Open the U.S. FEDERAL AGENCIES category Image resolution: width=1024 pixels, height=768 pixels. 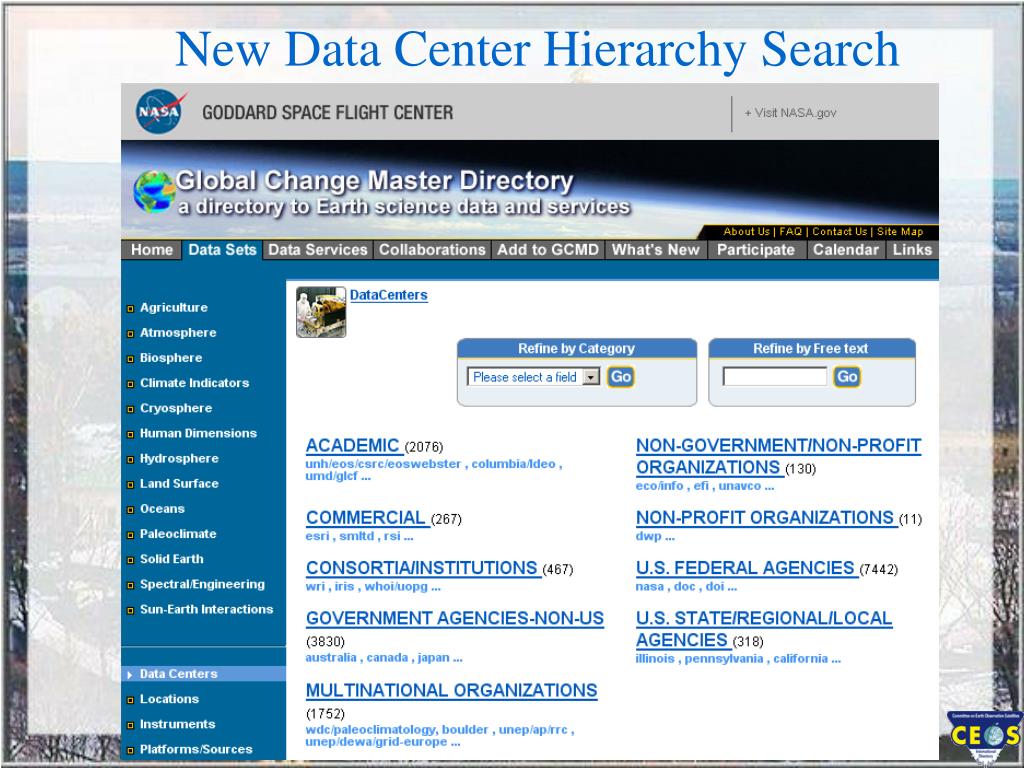pyautogui.click(x=745, y=568)
